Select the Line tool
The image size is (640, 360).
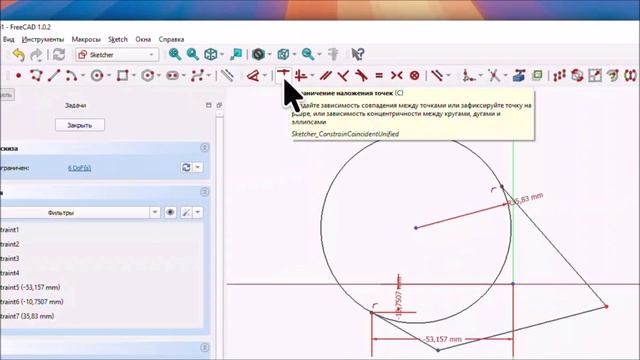coord(54,76)
